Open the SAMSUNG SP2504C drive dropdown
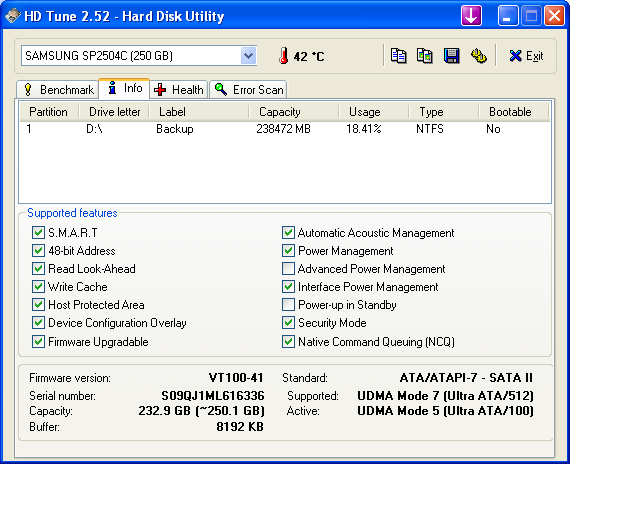The width and height of the screenshot is (640, 512). click(x=248, y=56)
